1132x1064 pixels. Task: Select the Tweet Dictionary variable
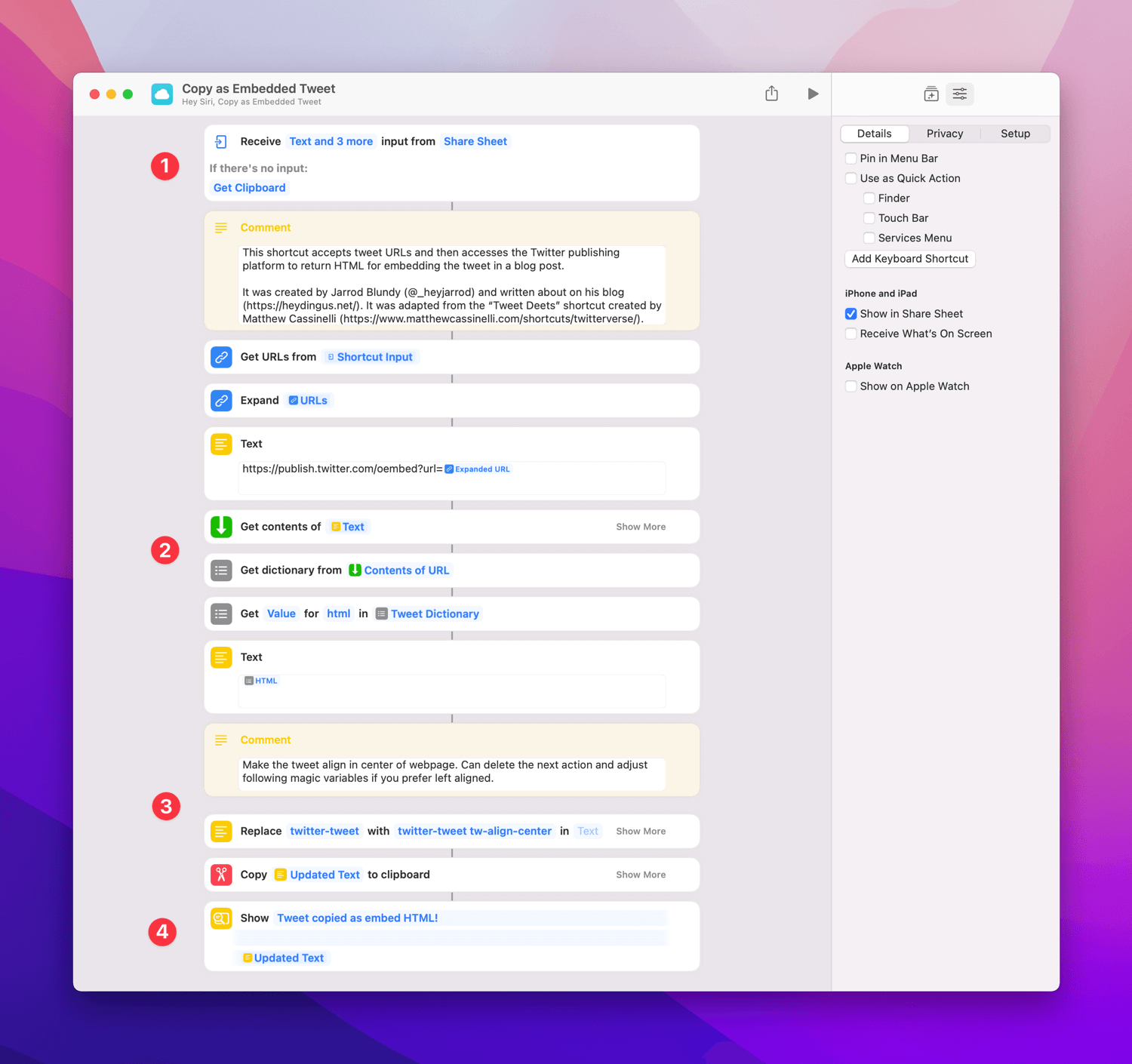click(428, 614)
